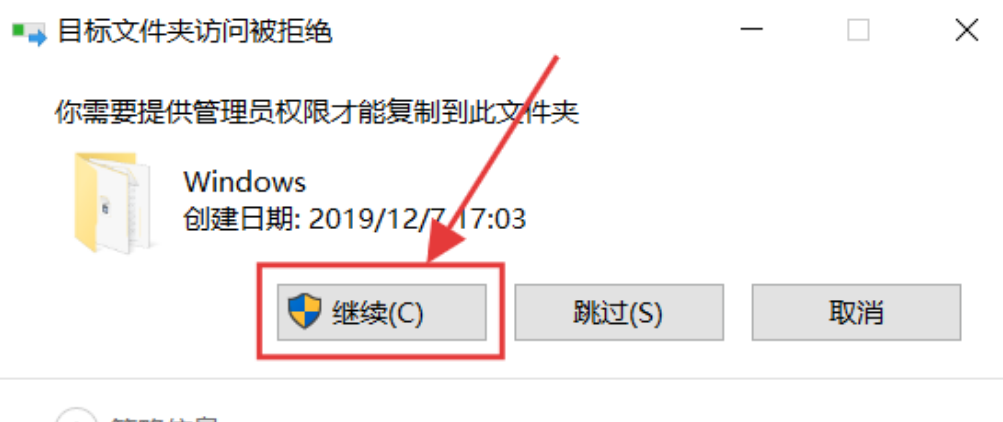Click the 创建日期 2019/12/7 17:03 text
This screenshot has height=422, width=1003.
click(x=355, y=219)
